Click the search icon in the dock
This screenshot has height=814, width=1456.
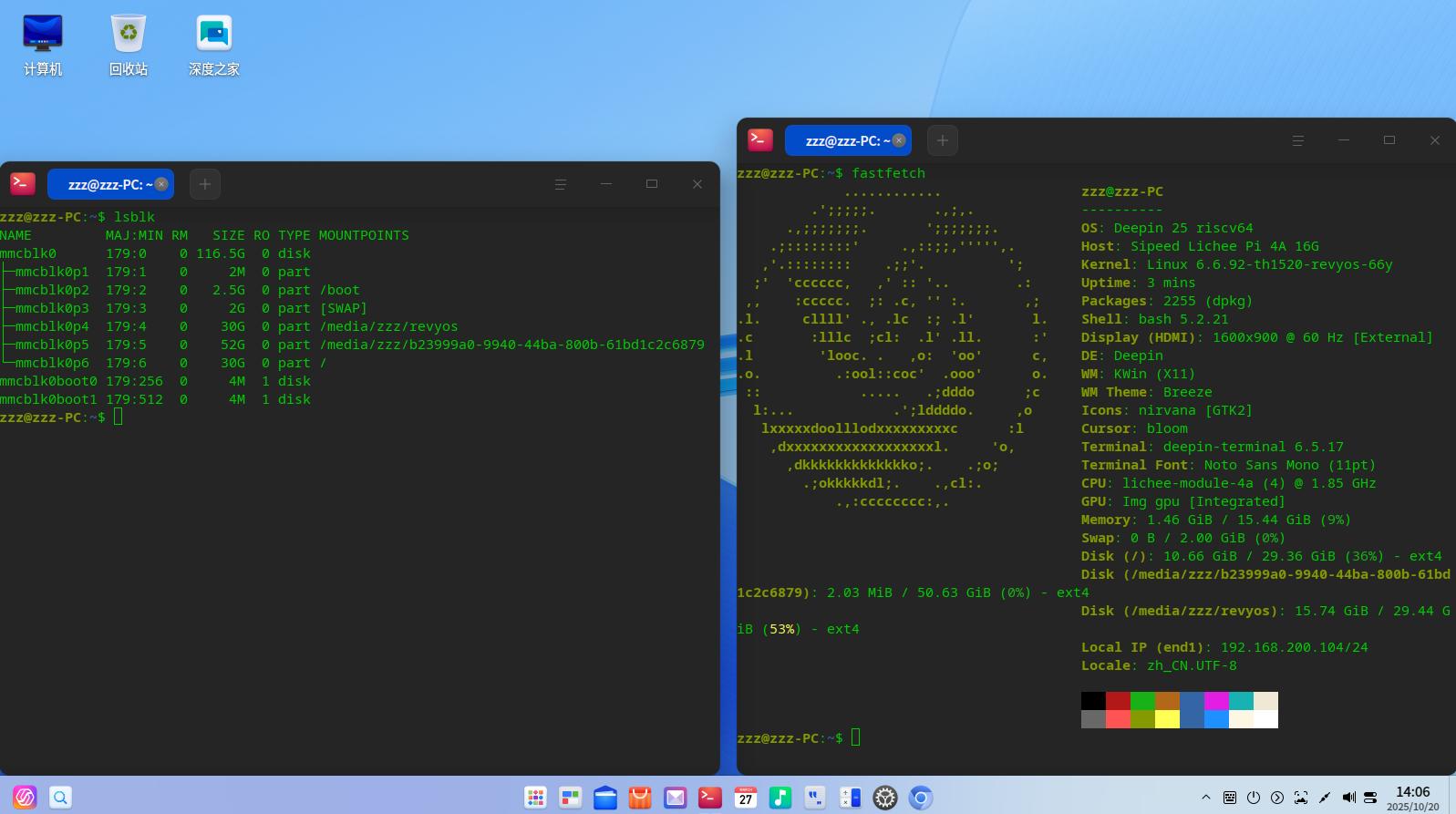point(60,798)
